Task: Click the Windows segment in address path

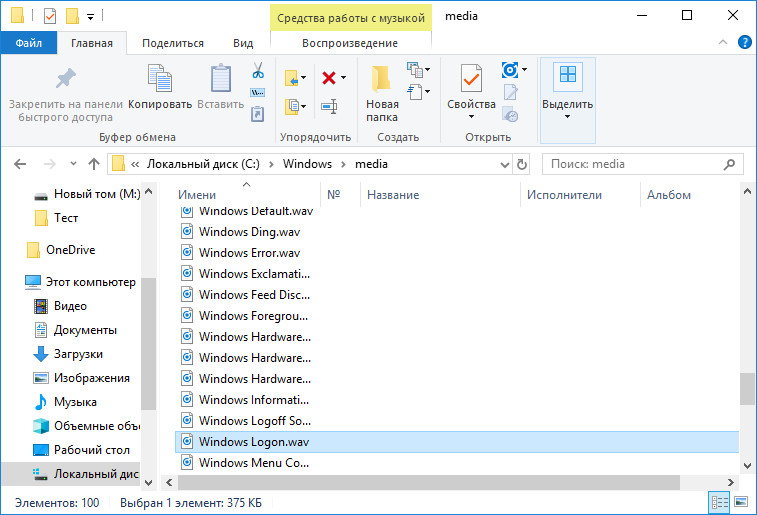Action: [x=307, y=164]
